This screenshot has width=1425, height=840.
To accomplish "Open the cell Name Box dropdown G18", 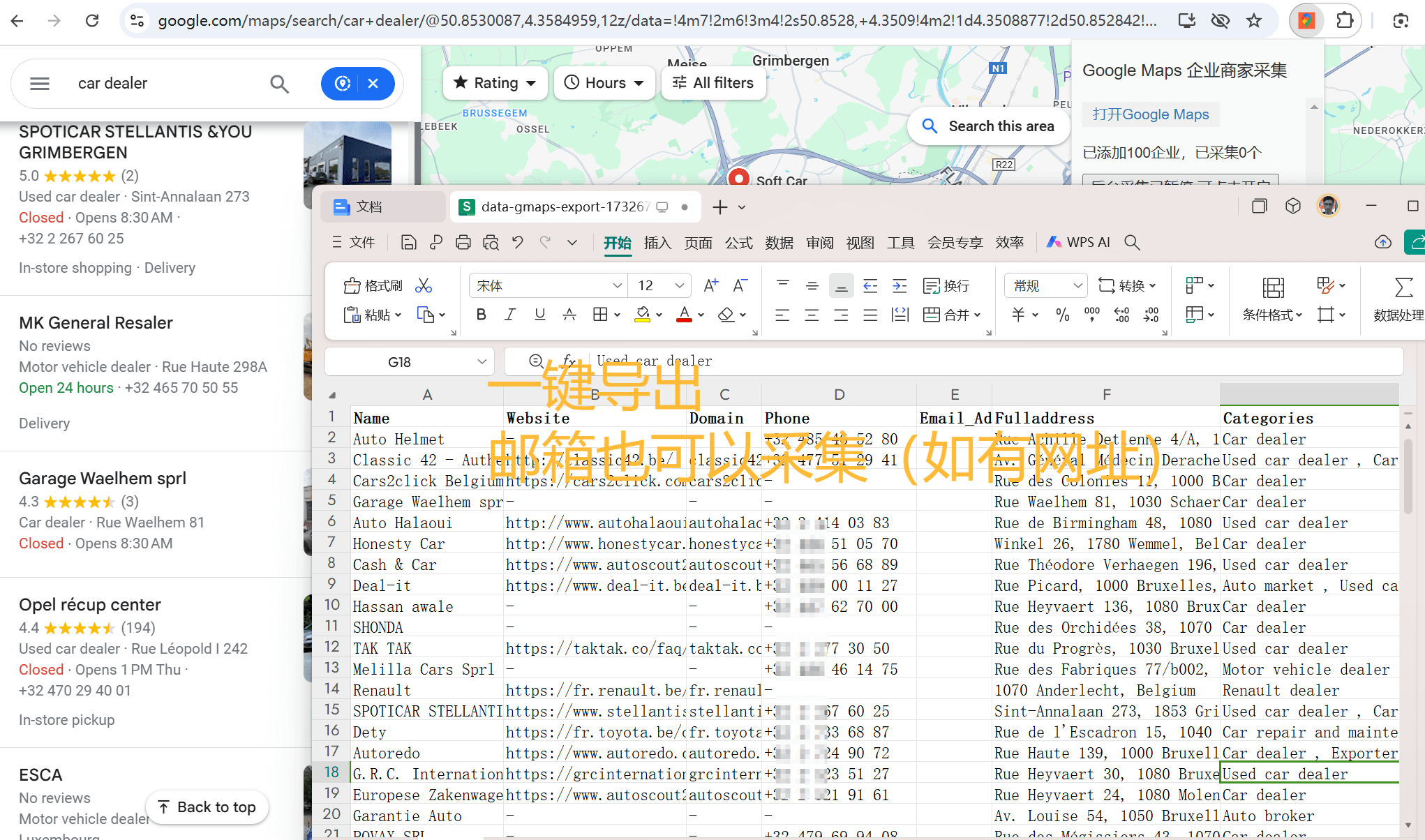I will [482, 361].
